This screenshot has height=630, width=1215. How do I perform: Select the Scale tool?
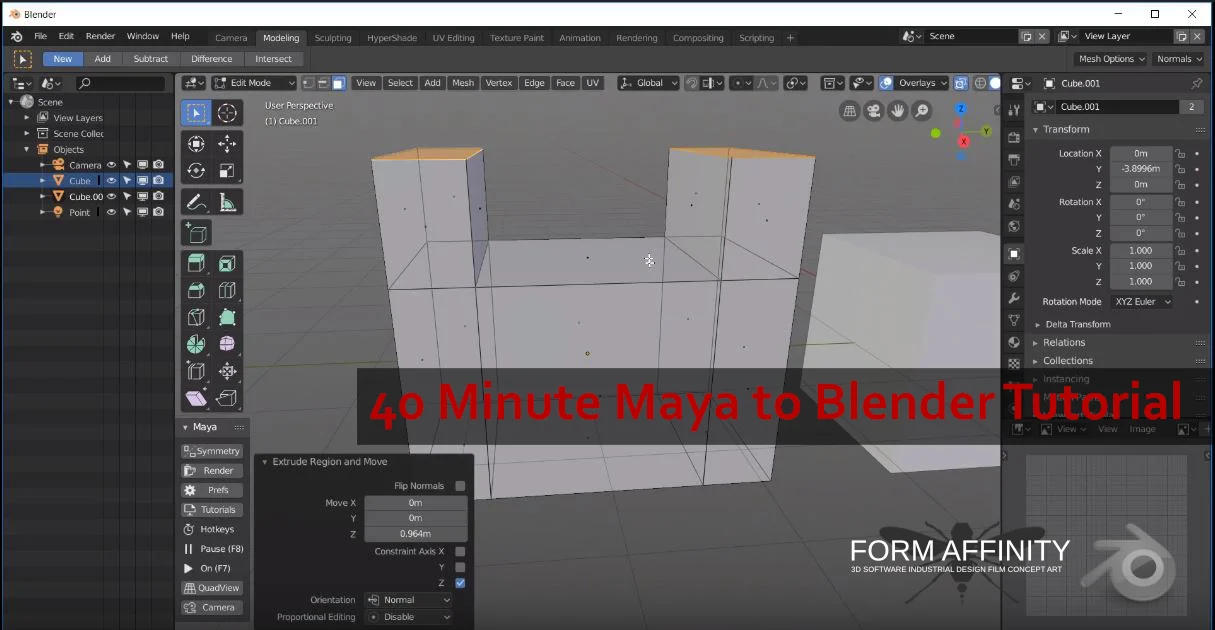pyautogui.click(x=228, y=169)
